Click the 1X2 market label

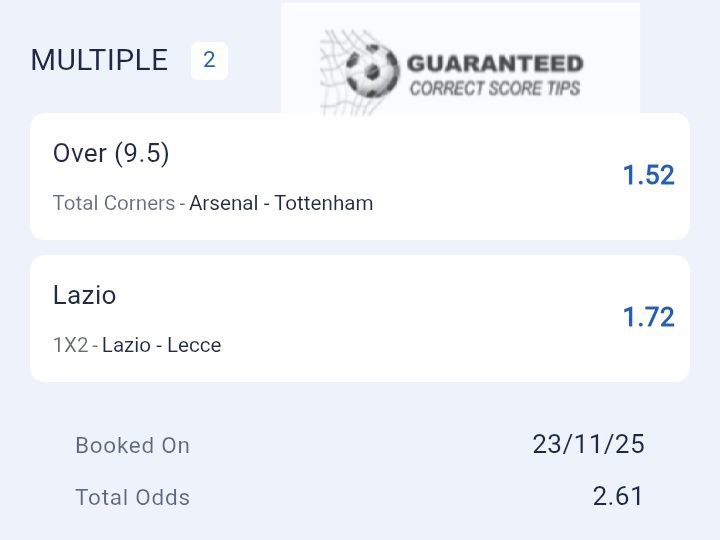pos(70,345)
